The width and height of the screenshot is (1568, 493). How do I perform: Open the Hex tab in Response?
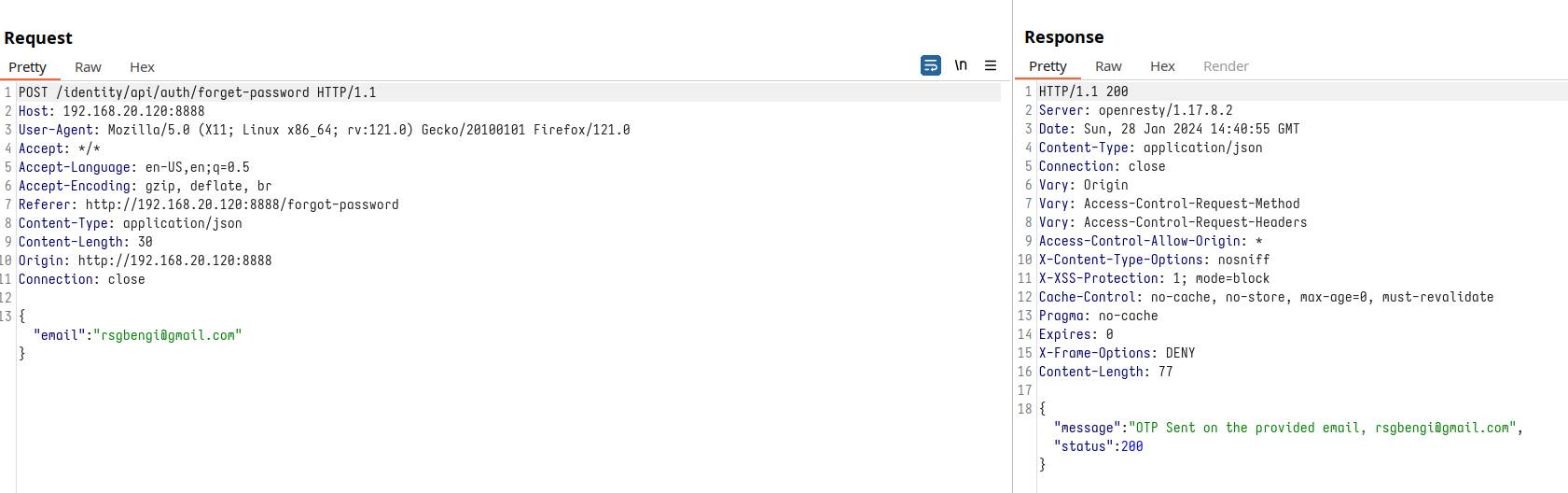pyautogui.click(x=1162, y=66)
